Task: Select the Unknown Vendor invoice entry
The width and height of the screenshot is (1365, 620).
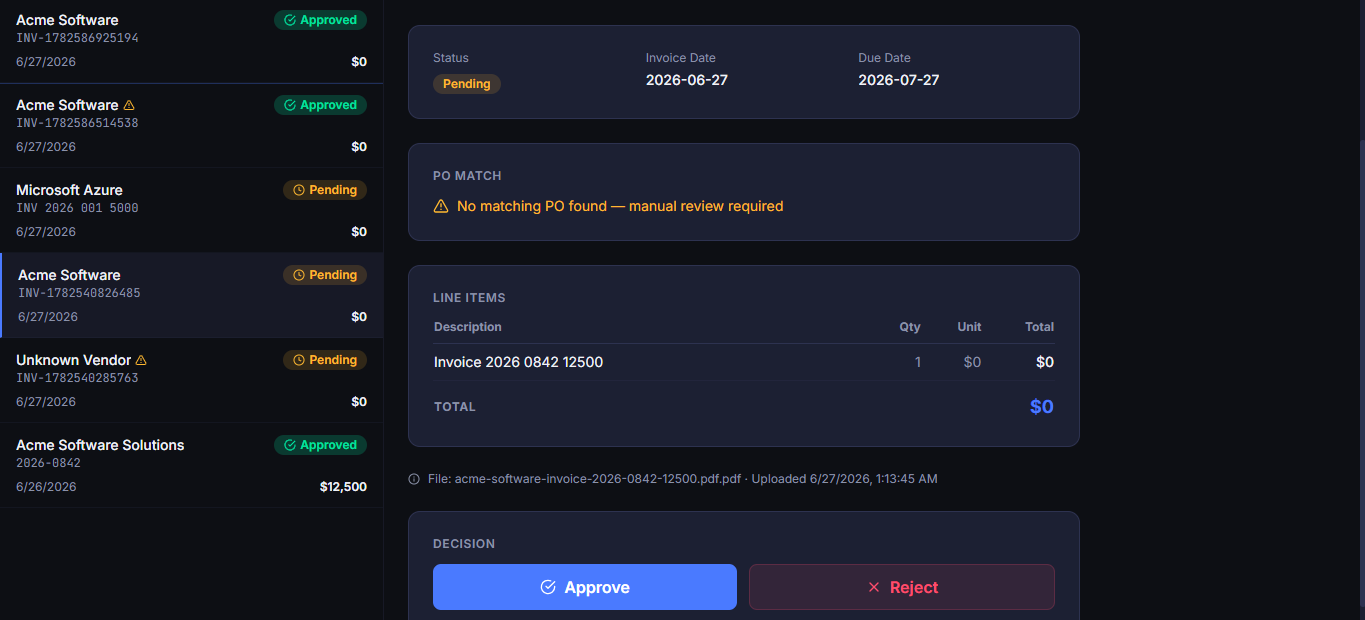Action: click(191, 380)
